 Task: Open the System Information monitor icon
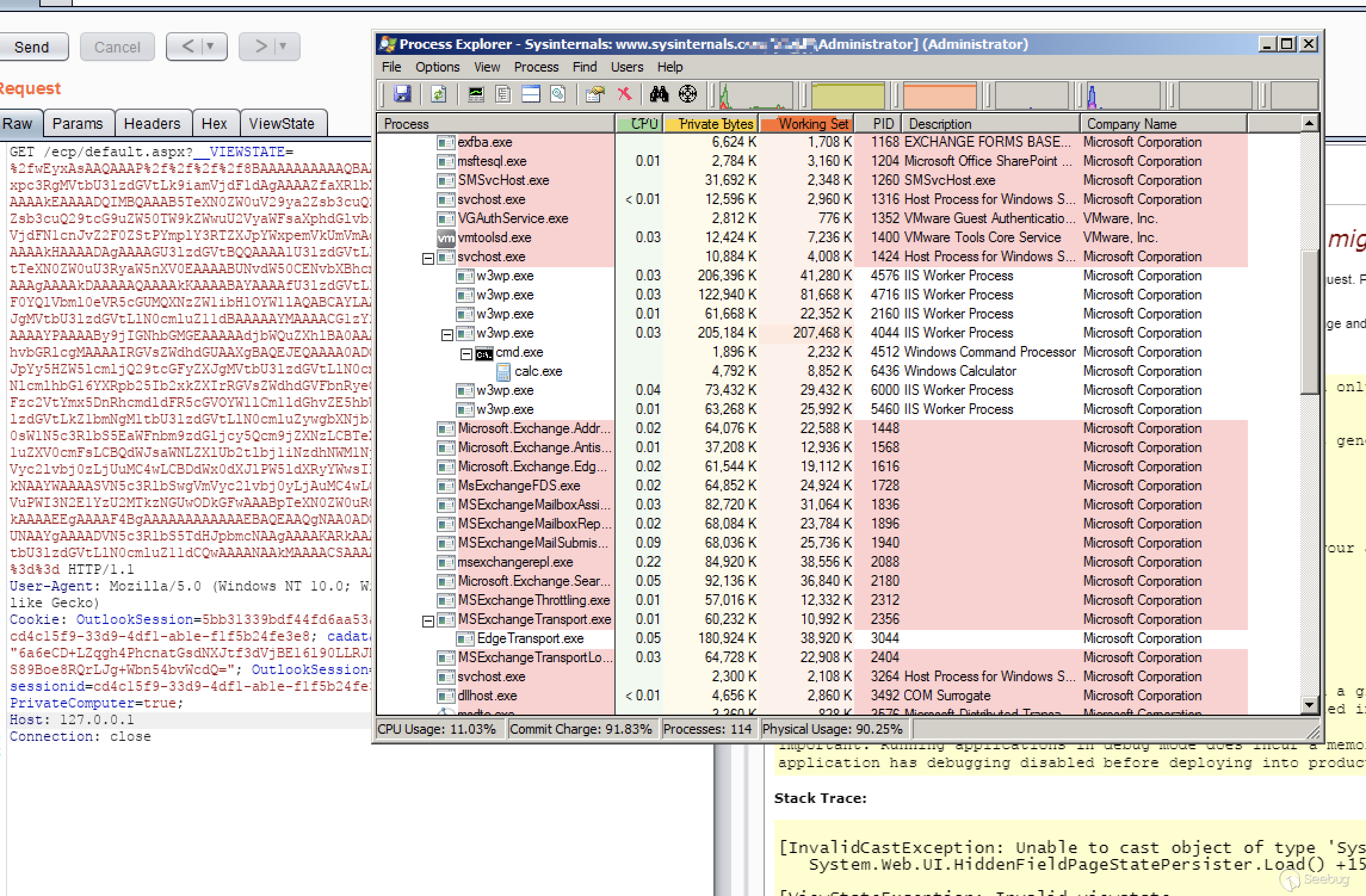(475, 94)
